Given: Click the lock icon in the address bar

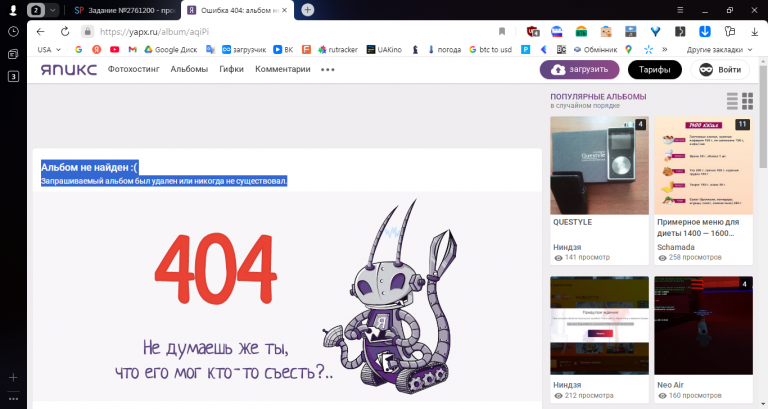Looking at the screenshot, I should (88, 32).
